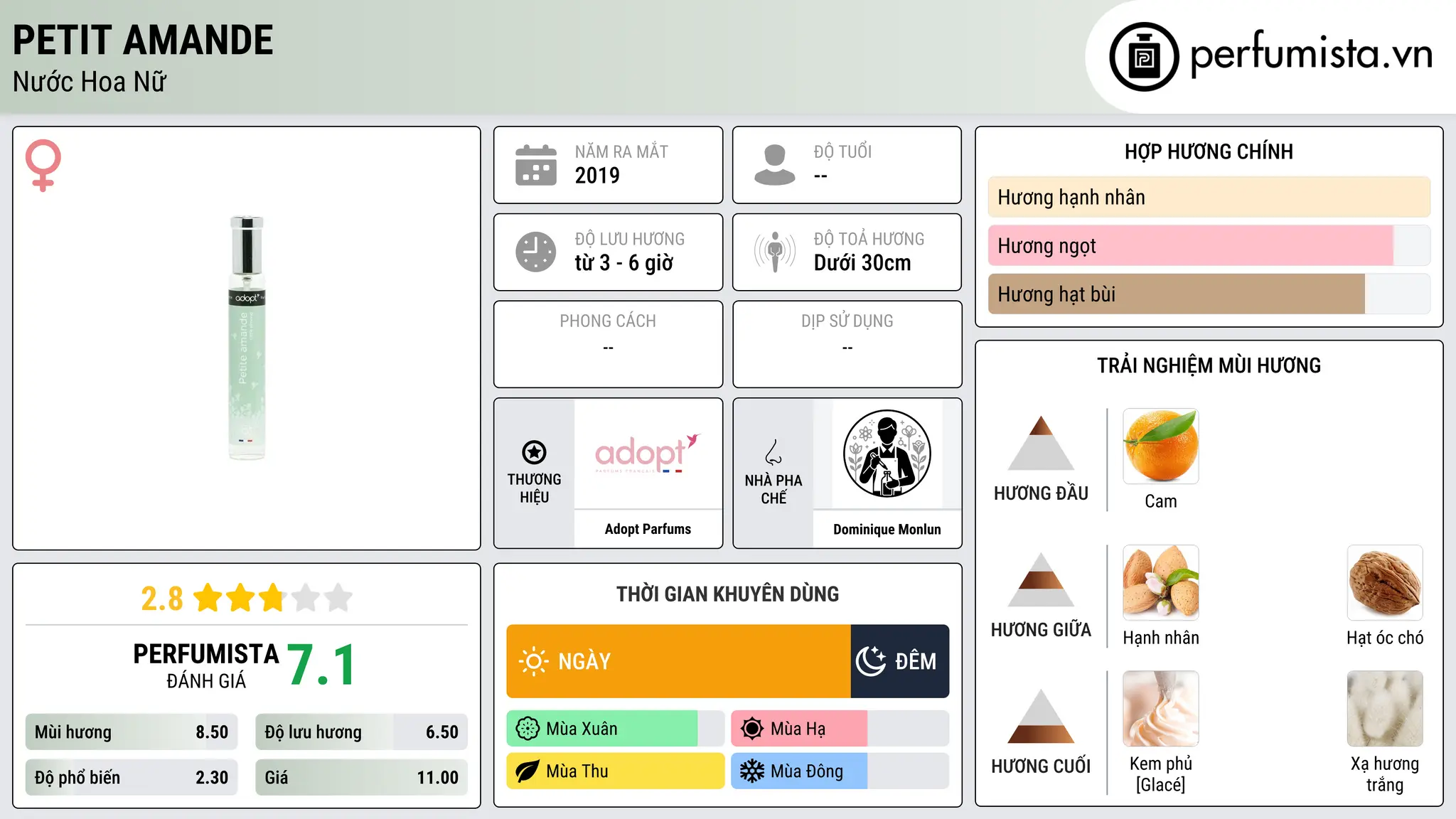Screen dimensions: 1456x819
Task: Click the sillage icon for Độ toả hương
Action: 775,252
